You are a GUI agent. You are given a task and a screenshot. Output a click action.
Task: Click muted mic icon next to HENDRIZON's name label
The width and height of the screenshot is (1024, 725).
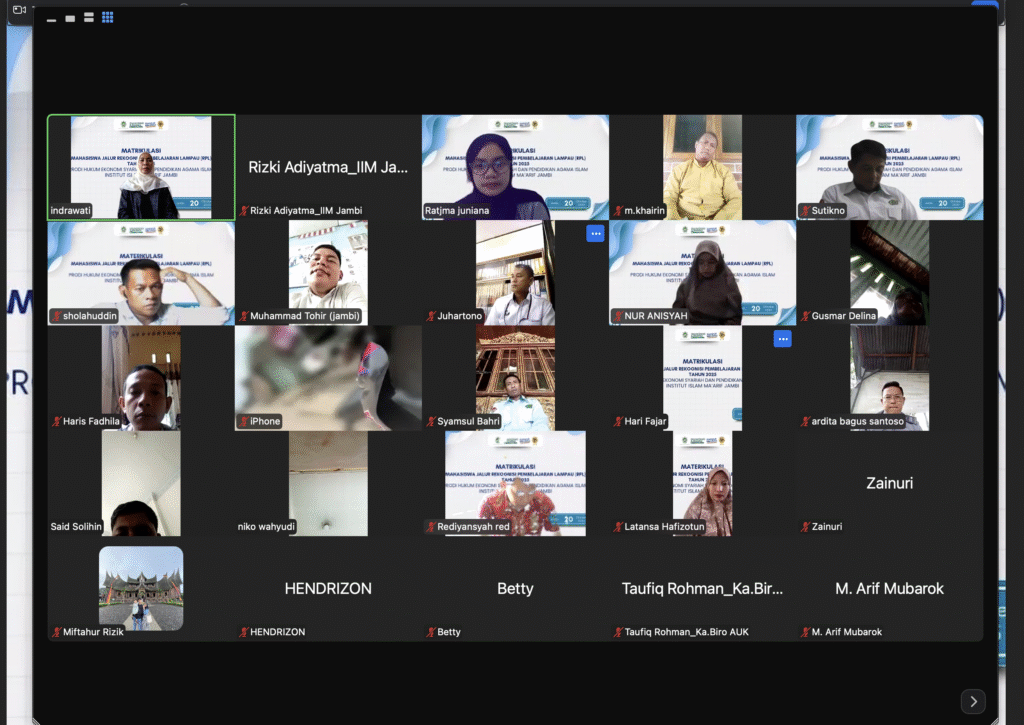point(244,632)
